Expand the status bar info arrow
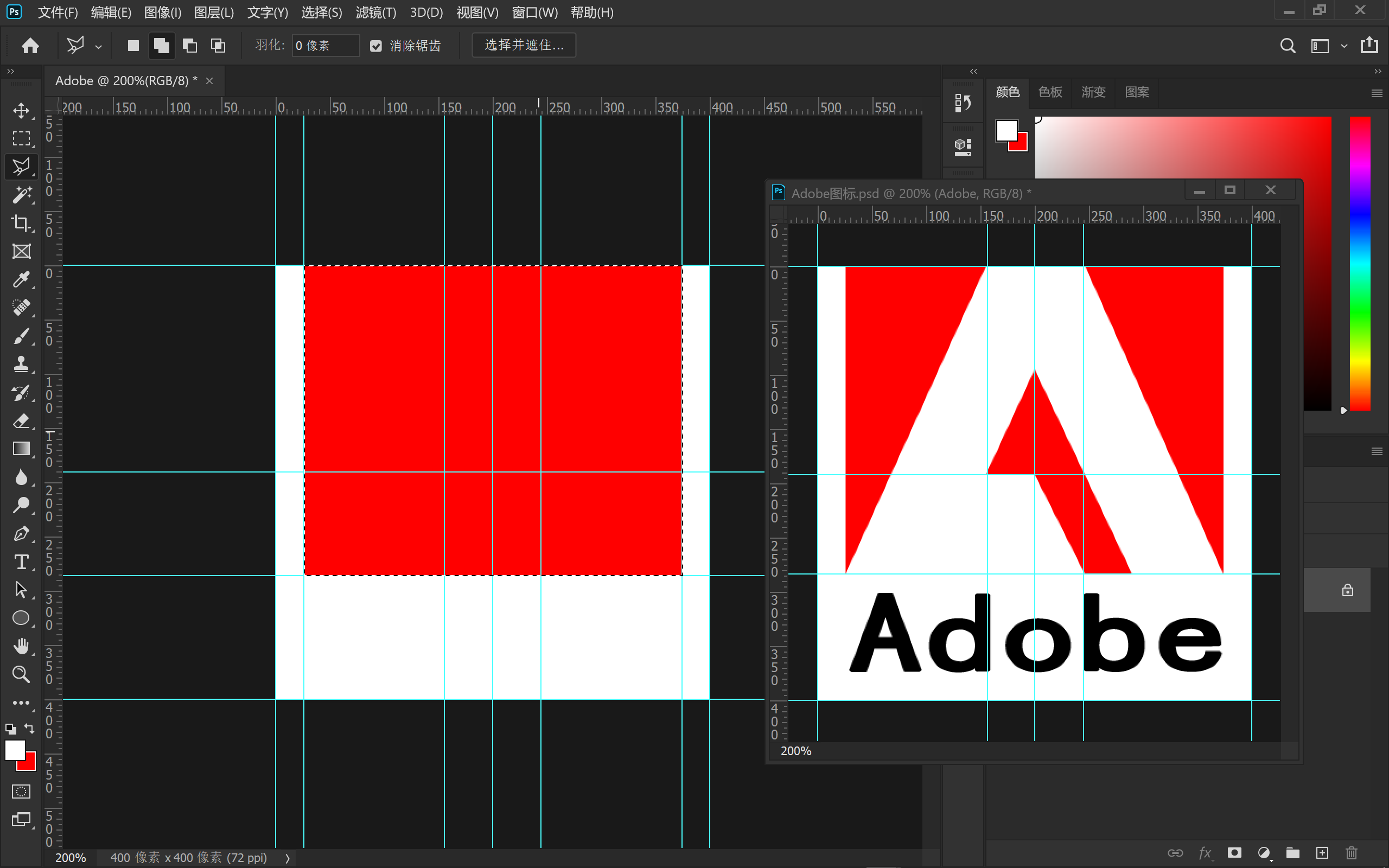 (x=288, y=858)
